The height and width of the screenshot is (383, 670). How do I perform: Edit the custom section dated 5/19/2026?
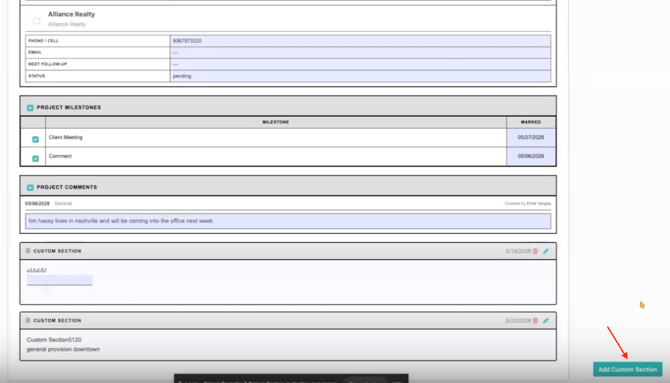[546, 251]
